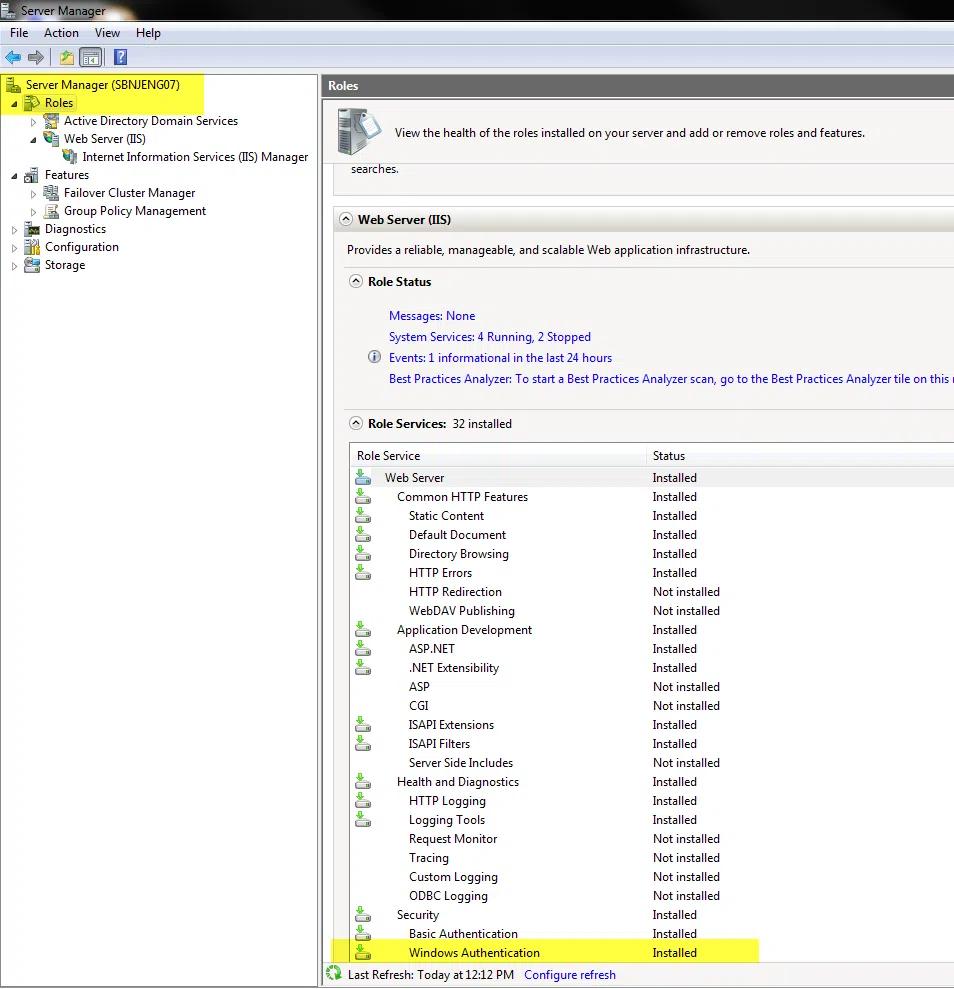Click the IIS Manager tree icon
Screen dimensions: 954x989
[x=69, y=157]
